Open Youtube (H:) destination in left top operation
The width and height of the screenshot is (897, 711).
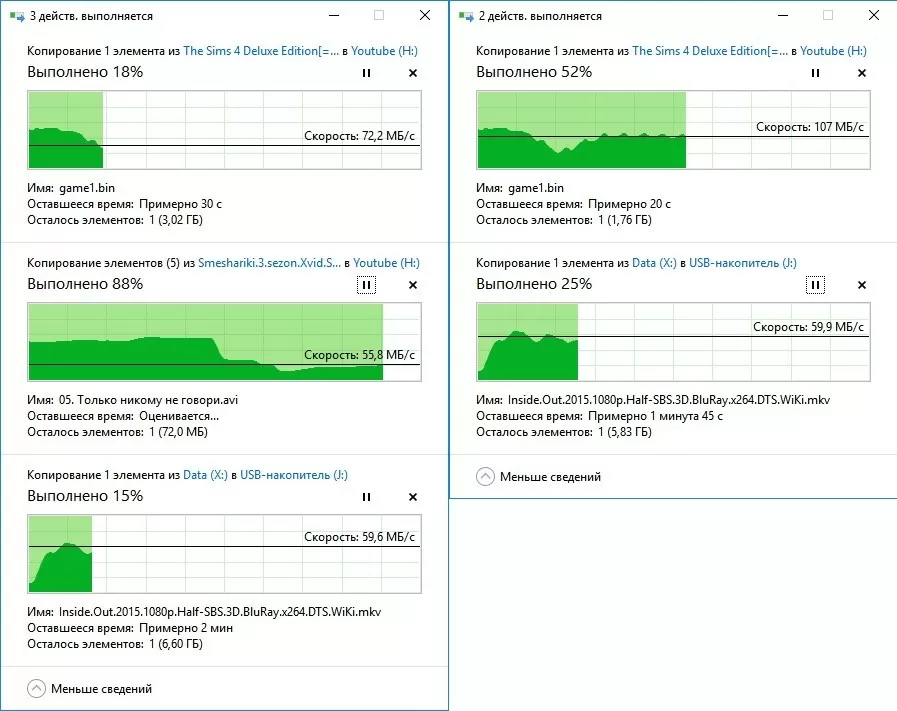[x=384, y=51]
